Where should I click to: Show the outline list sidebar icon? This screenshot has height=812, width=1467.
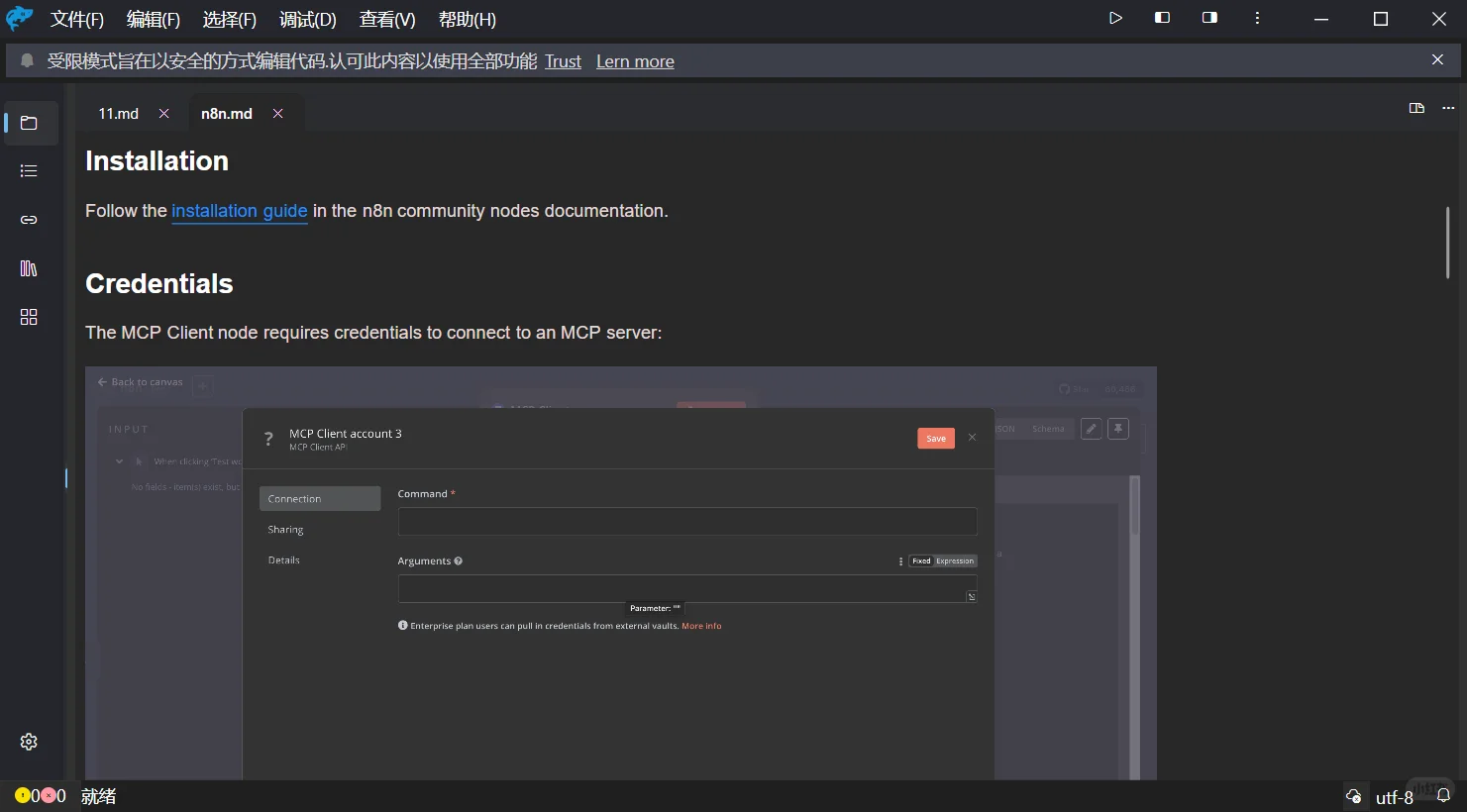(x=29, y=171)
